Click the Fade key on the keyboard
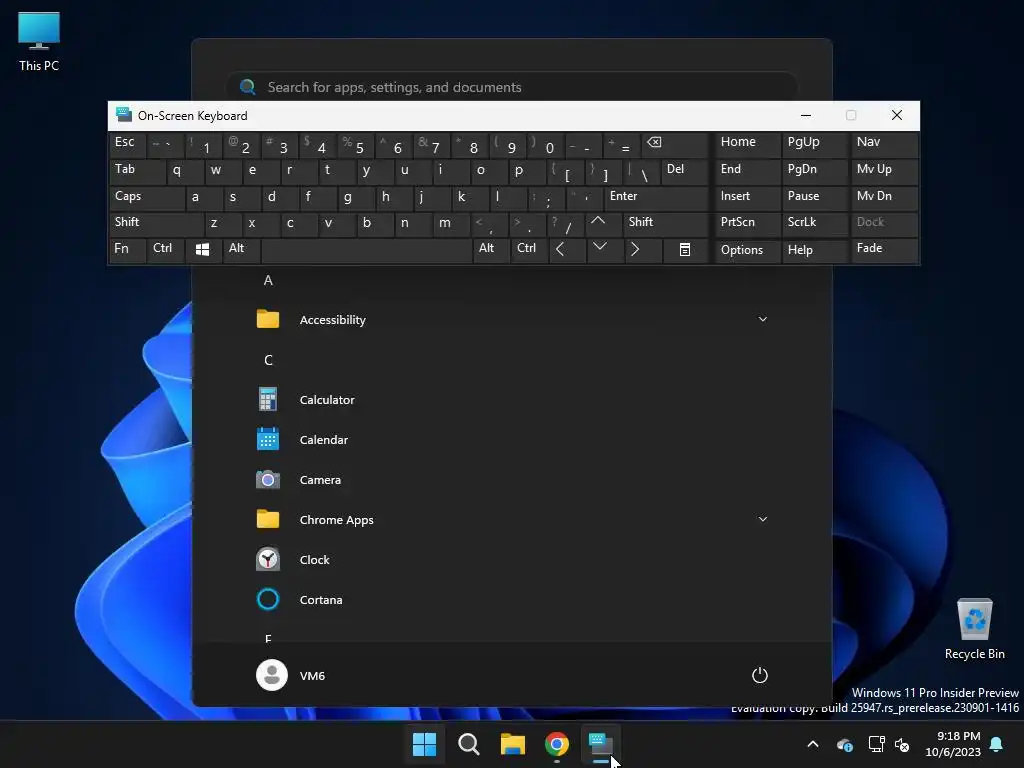 click(884, 250)
